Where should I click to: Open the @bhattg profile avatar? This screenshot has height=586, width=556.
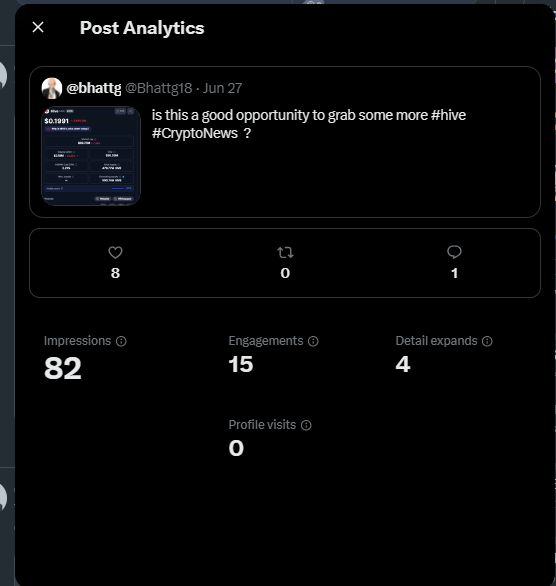coord(52,88)
